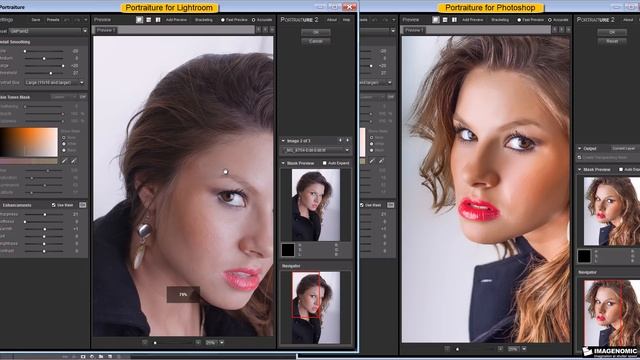The height and width of the screenshot is (360, 640).
Task: Select vertical split preview in Lightroom window
Action: (158, 20)
